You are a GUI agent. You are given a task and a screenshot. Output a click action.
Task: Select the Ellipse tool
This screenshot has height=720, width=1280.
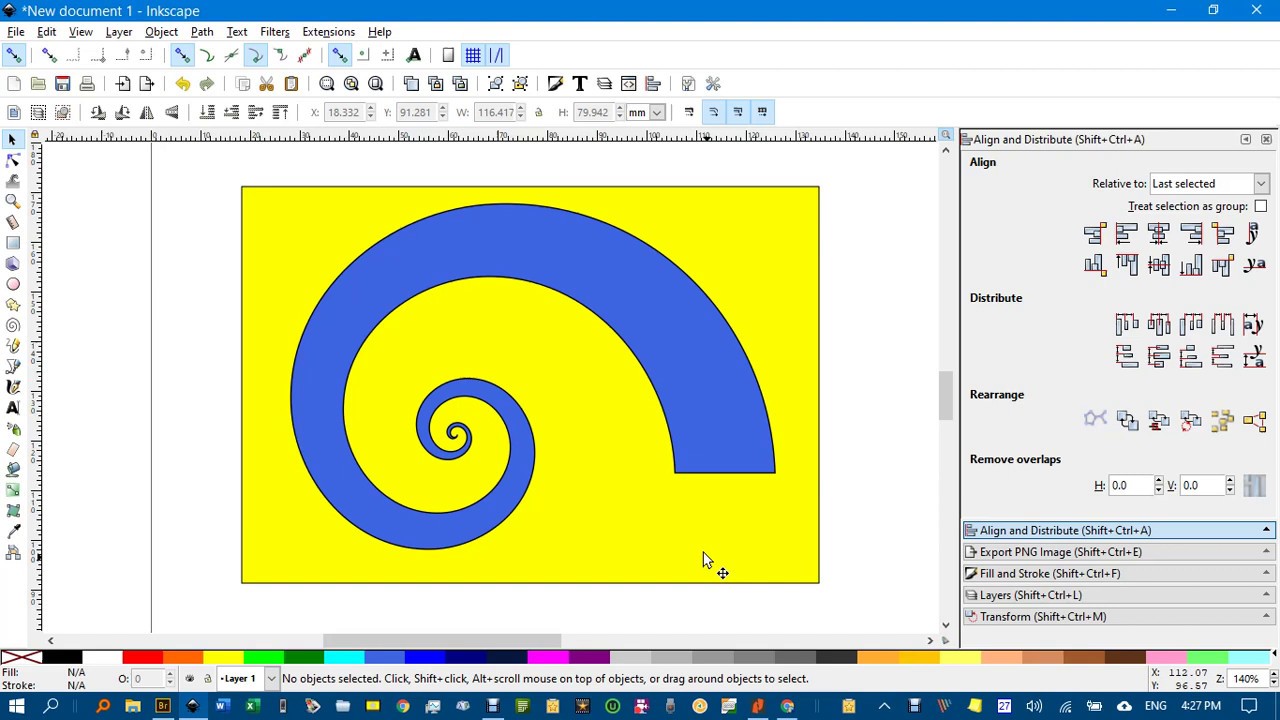click(x=13, y=284)
